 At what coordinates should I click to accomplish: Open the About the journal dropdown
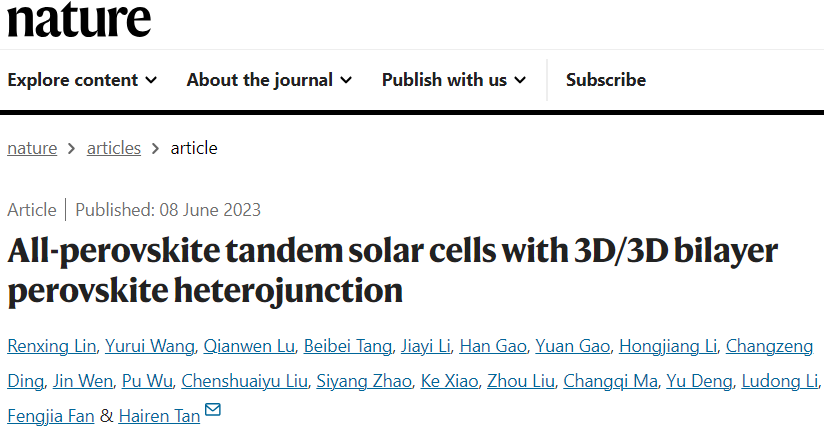pyautogui.click(x=269, y=80)
